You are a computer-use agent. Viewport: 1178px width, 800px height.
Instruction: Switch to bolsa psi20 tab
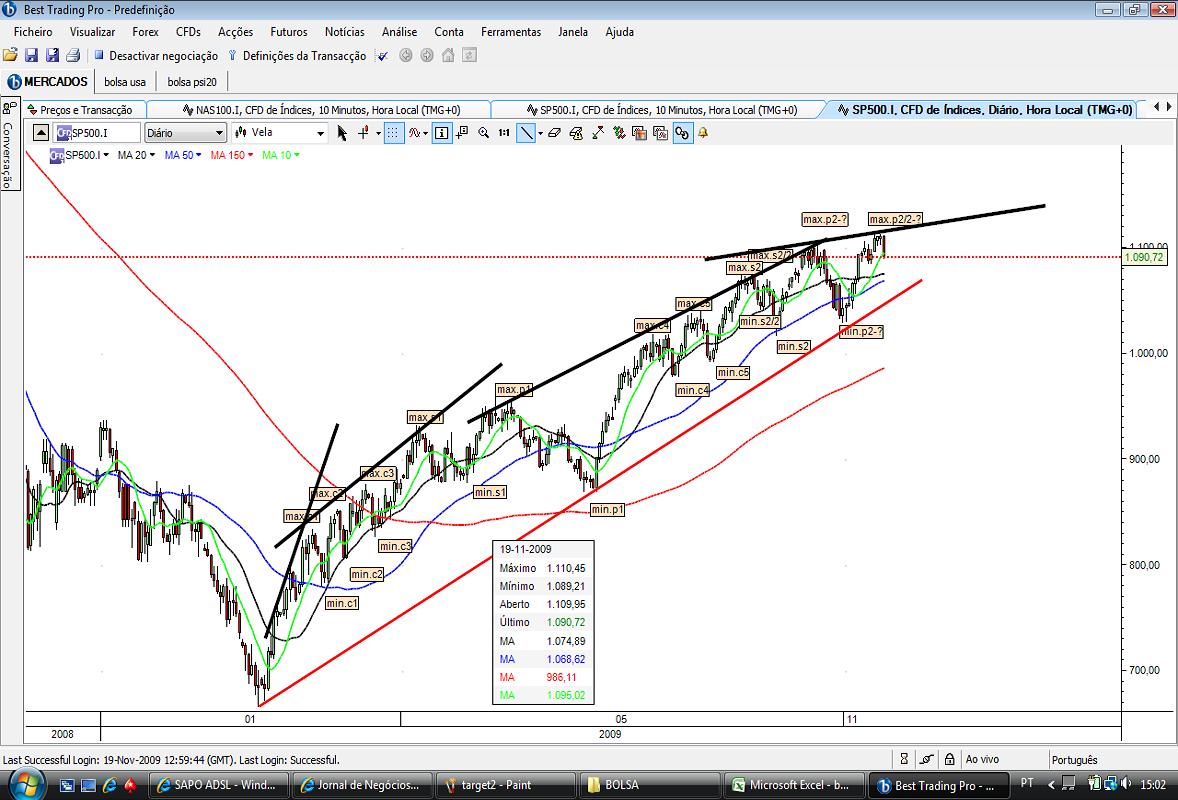click(192, 82)
